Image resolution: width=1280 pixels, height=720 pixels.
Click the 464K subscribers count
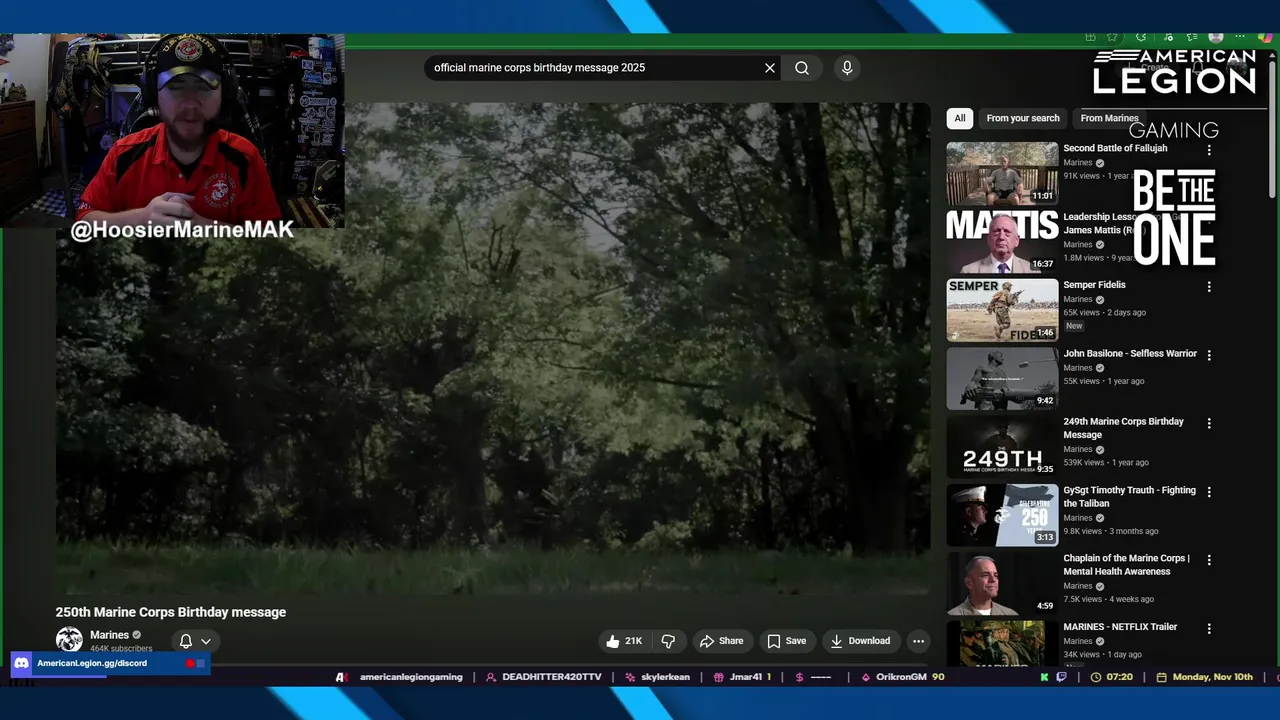[x=121, y=648]
